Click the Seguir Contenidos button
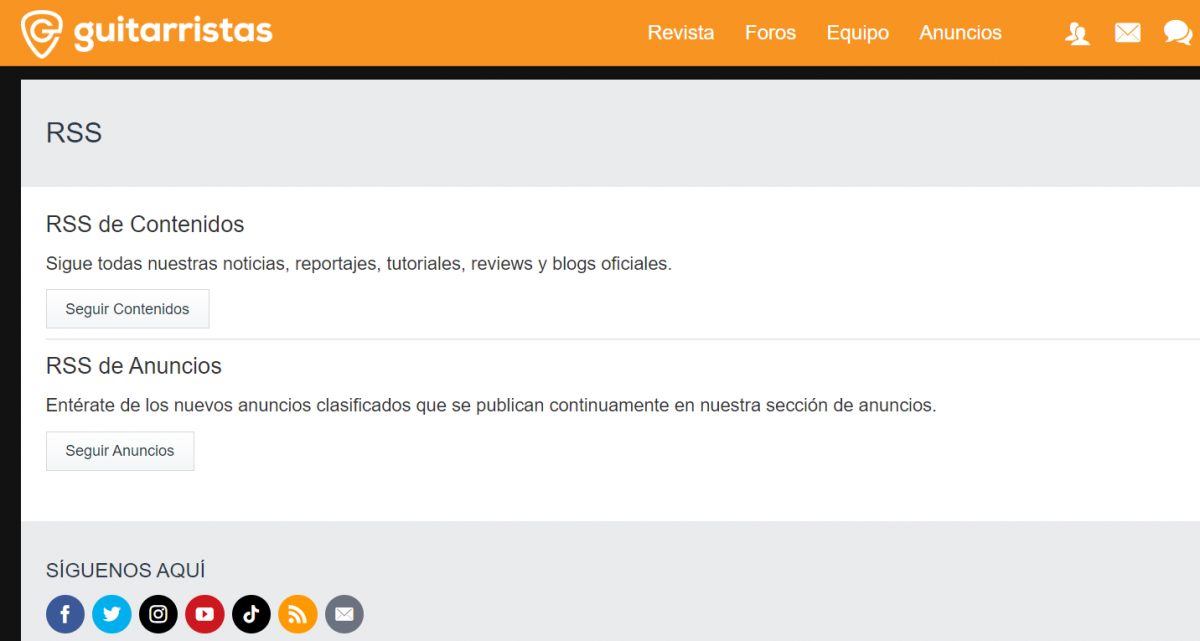The width and height of the screenshot is (1200, 641). tap(128, 309)
